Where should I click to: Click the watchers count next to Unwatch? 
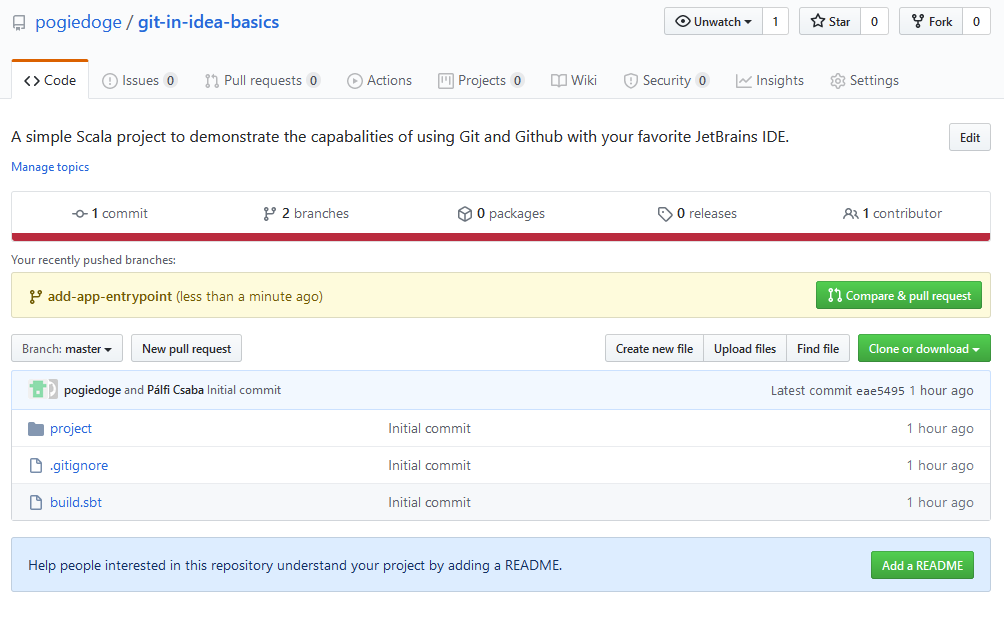(775, 22)
